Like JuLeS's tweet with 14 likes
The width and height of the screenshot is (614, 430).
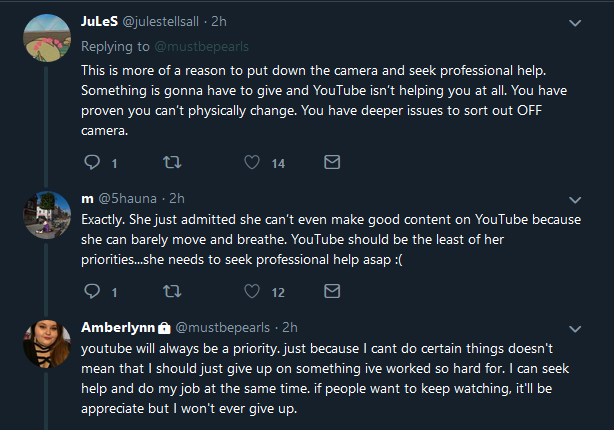coord(252,162)
